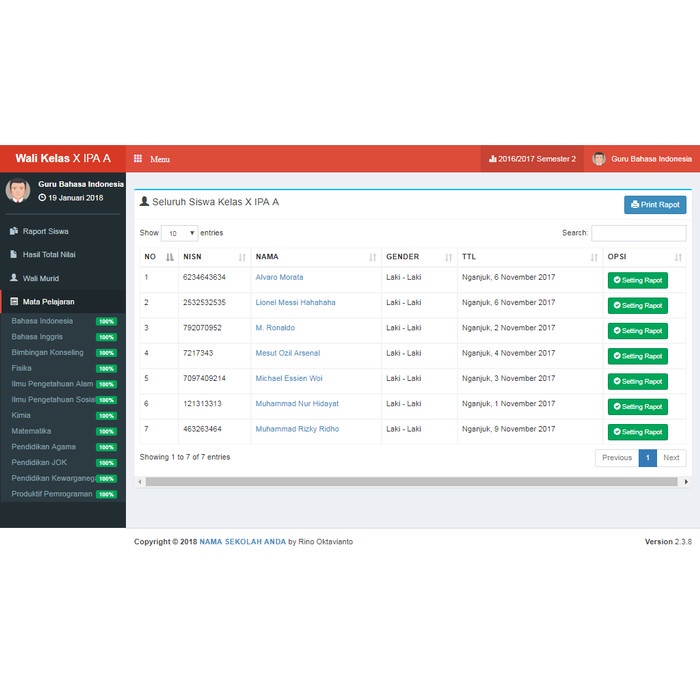The width and height of the screenshot is (700, 700).
Task: Open Hasil Total Nilai in the sidebar
Action: click(x=49, y=254)
